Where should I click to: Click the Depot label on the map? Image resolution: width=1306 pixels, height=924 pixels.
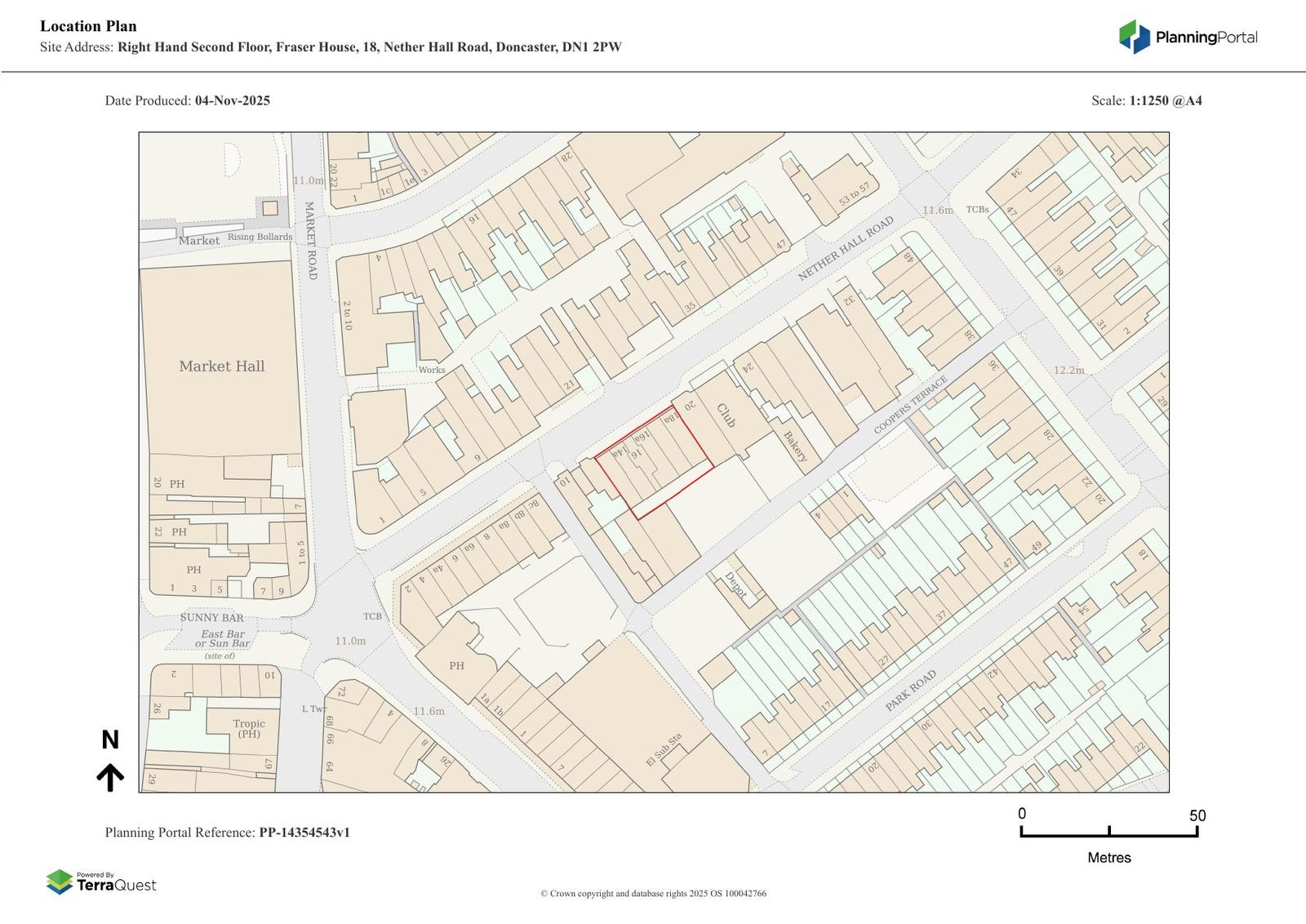735,585
